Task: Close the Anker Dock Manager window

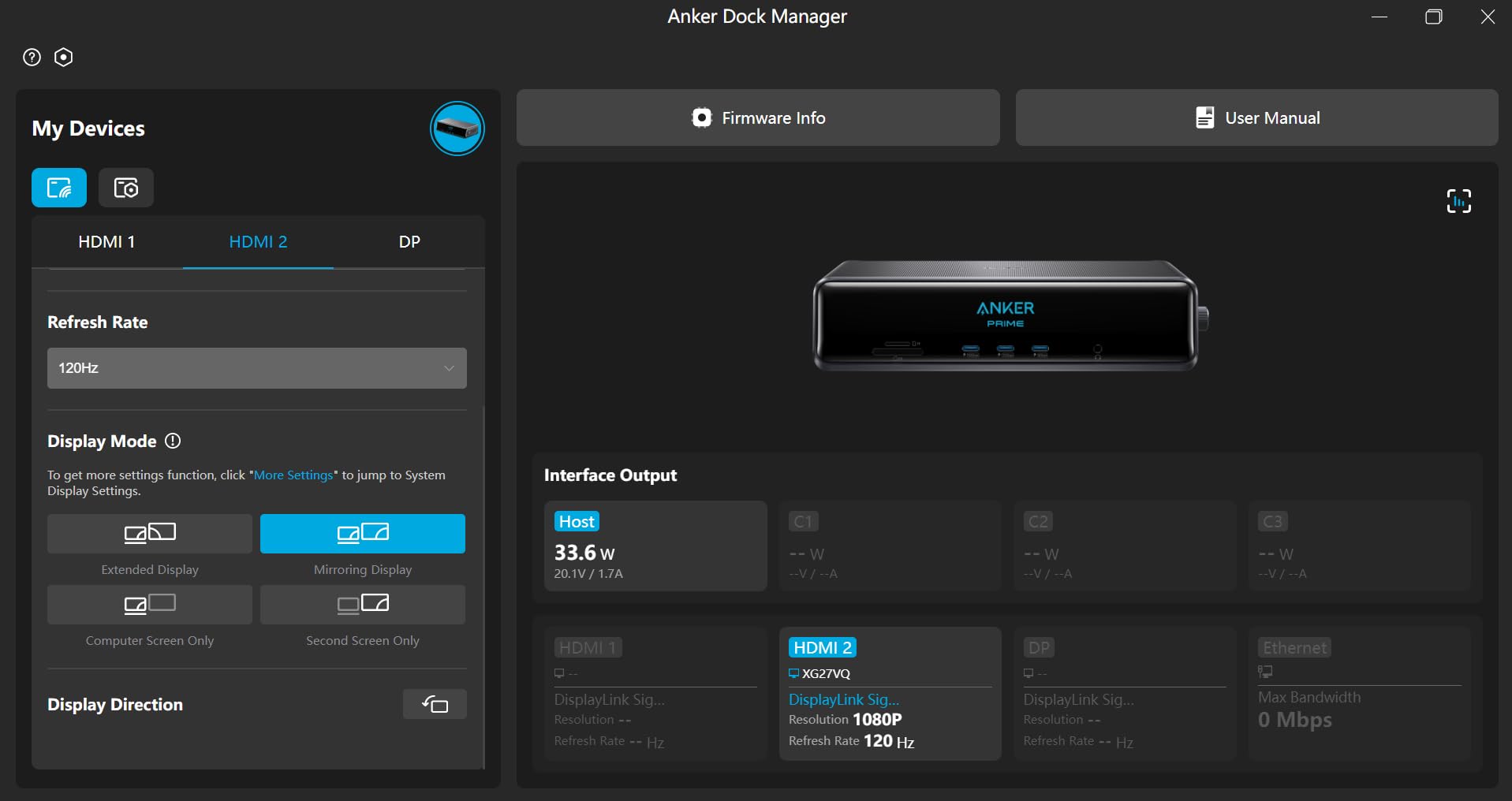Action: (x=1488, y=17)
